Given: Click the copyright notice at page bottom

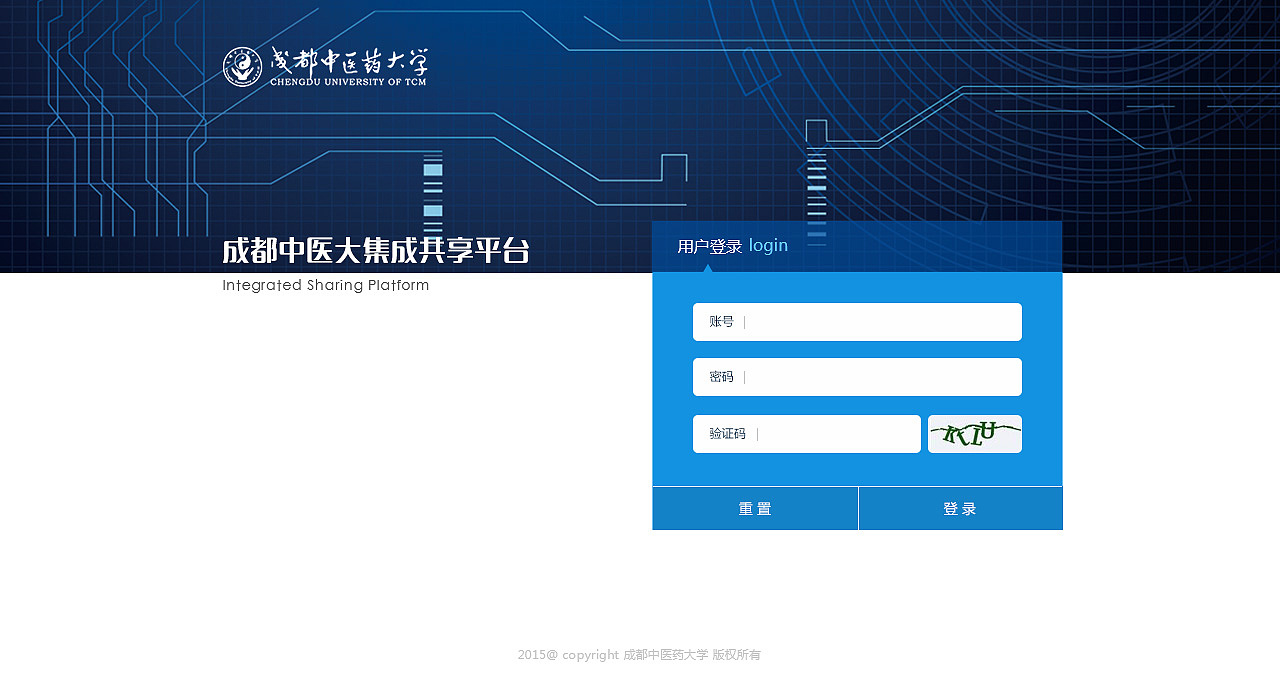Looking at the screenshot, I should (x=638, y=654).
